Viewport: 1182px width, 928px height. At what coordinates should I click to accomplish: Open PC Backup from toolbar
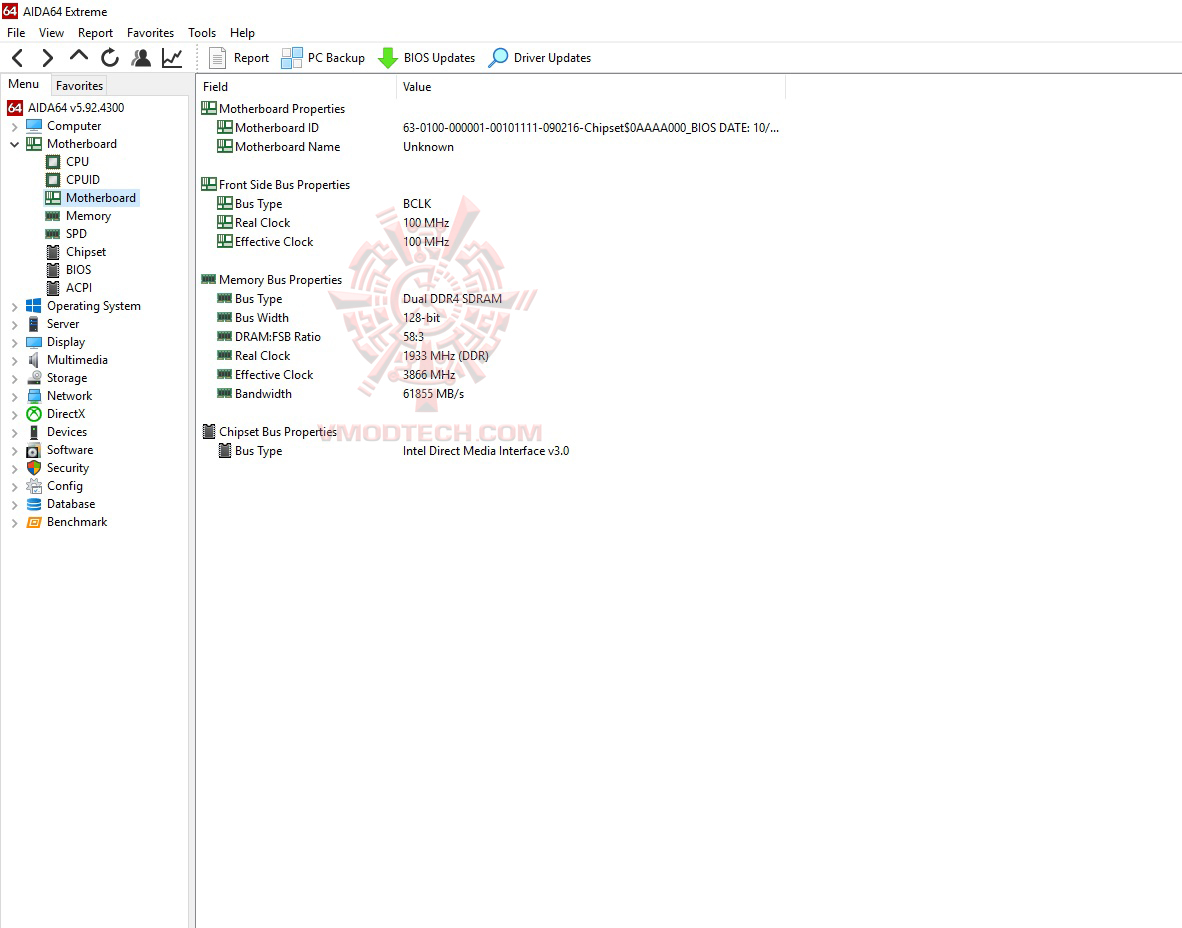tap(323, 58)
